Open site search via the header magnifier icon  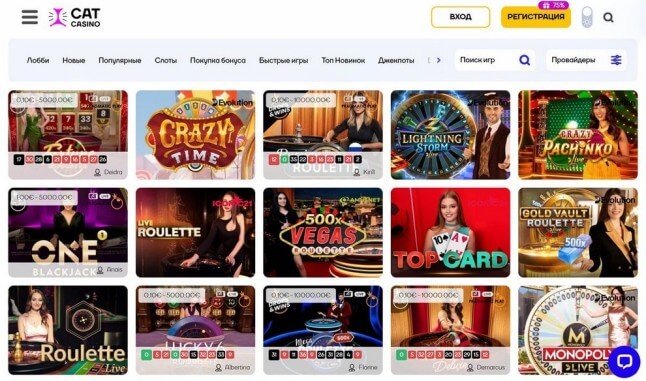click(x=608, y=17)
